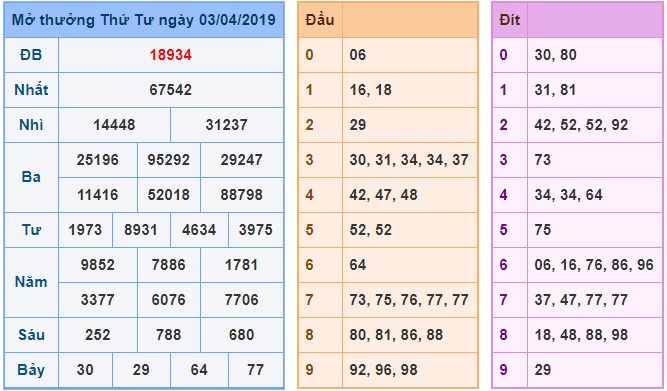Click the 'Sáu' prize label
The image size is (667, 391).
[x=31, y=334]
